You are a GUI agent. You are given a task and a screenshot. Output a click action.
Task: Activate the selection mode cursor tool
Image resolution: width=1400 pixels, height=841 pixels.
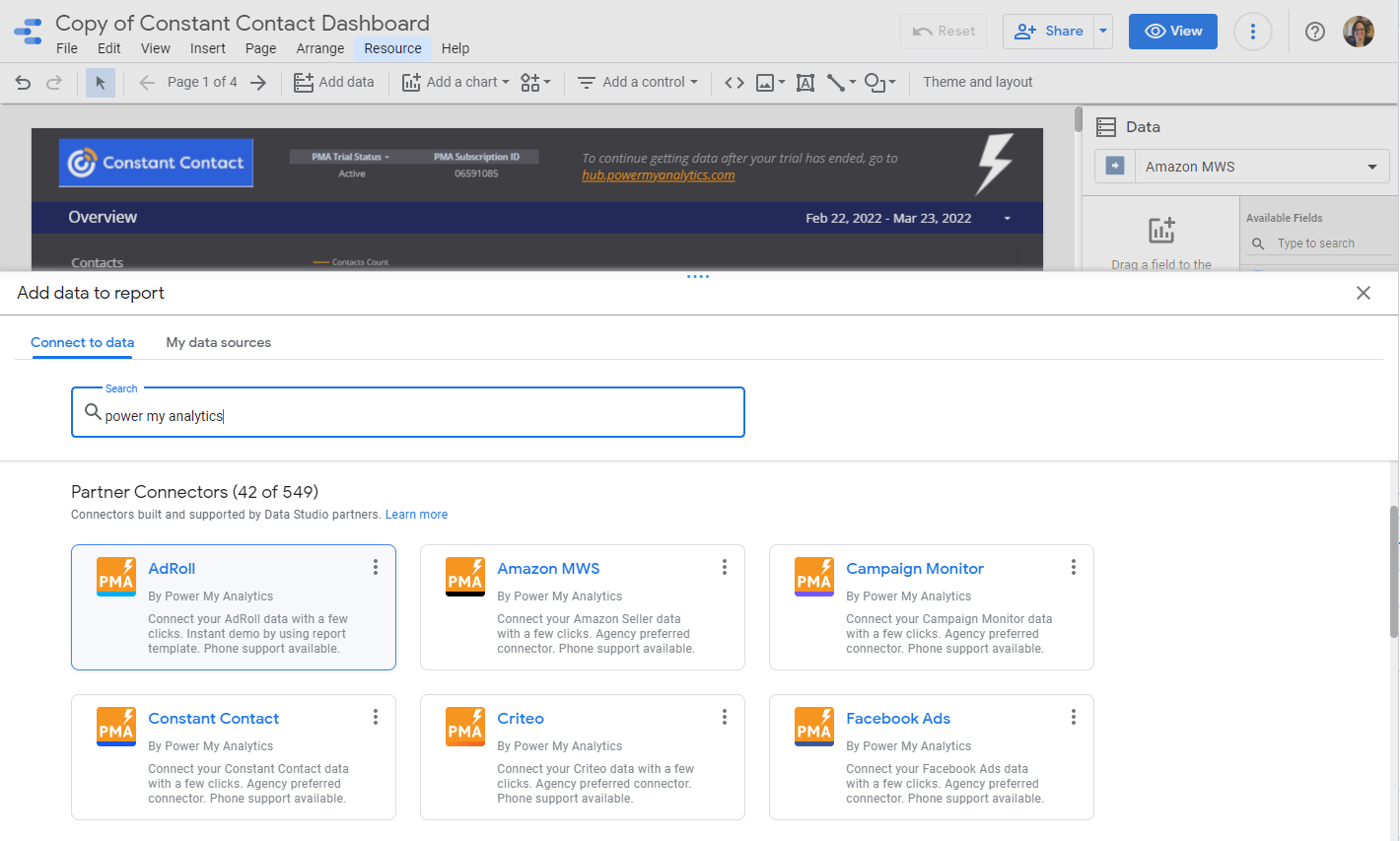click(100, 83)
